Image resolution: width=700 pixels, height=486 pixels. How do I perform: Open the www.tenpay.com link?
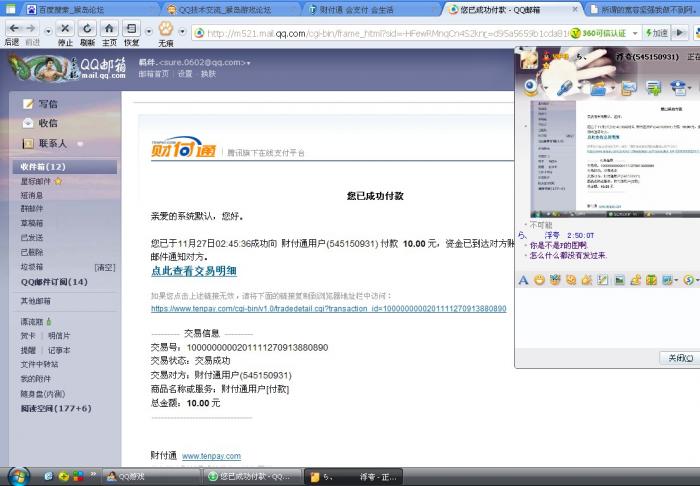point(211,456)
